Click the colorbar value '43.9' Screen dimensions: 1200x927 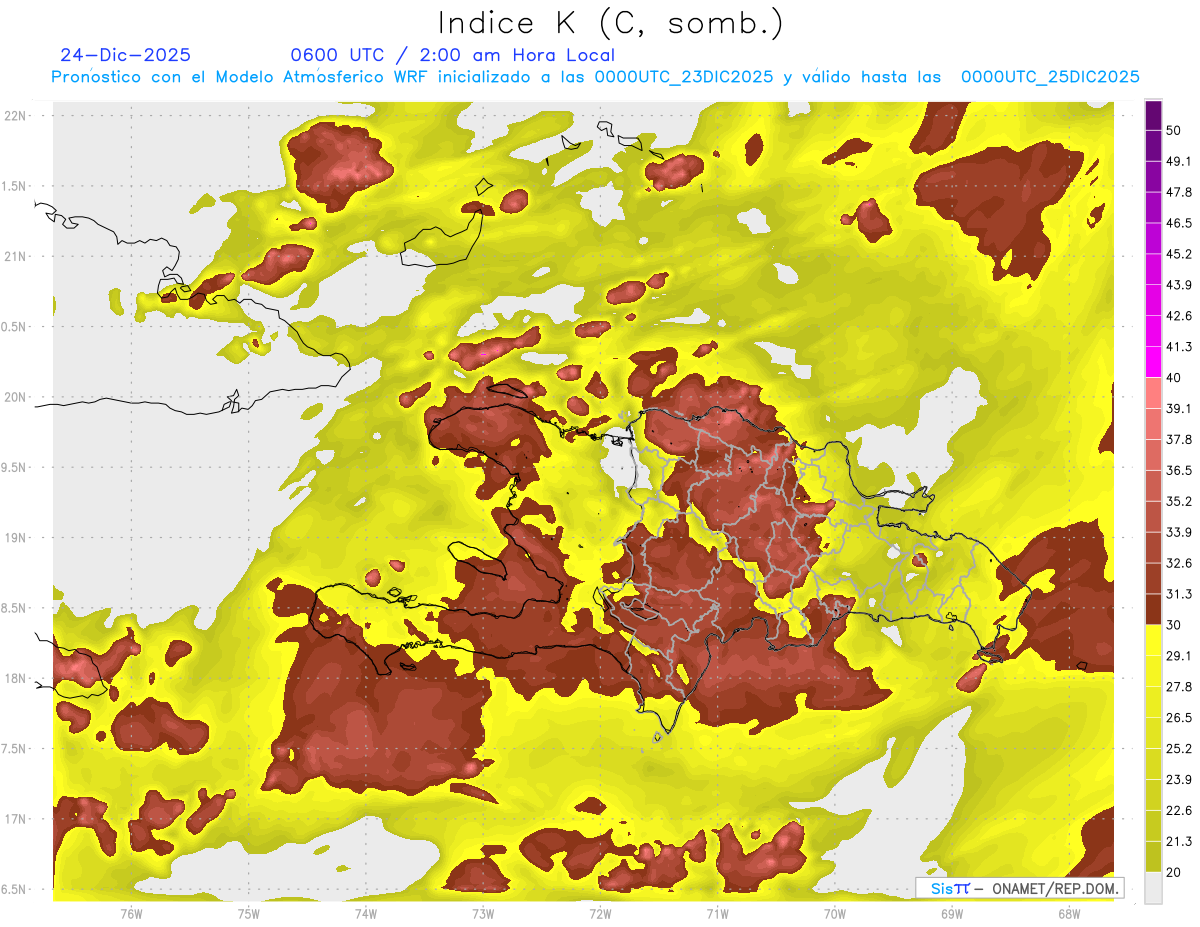[1179, 285]
